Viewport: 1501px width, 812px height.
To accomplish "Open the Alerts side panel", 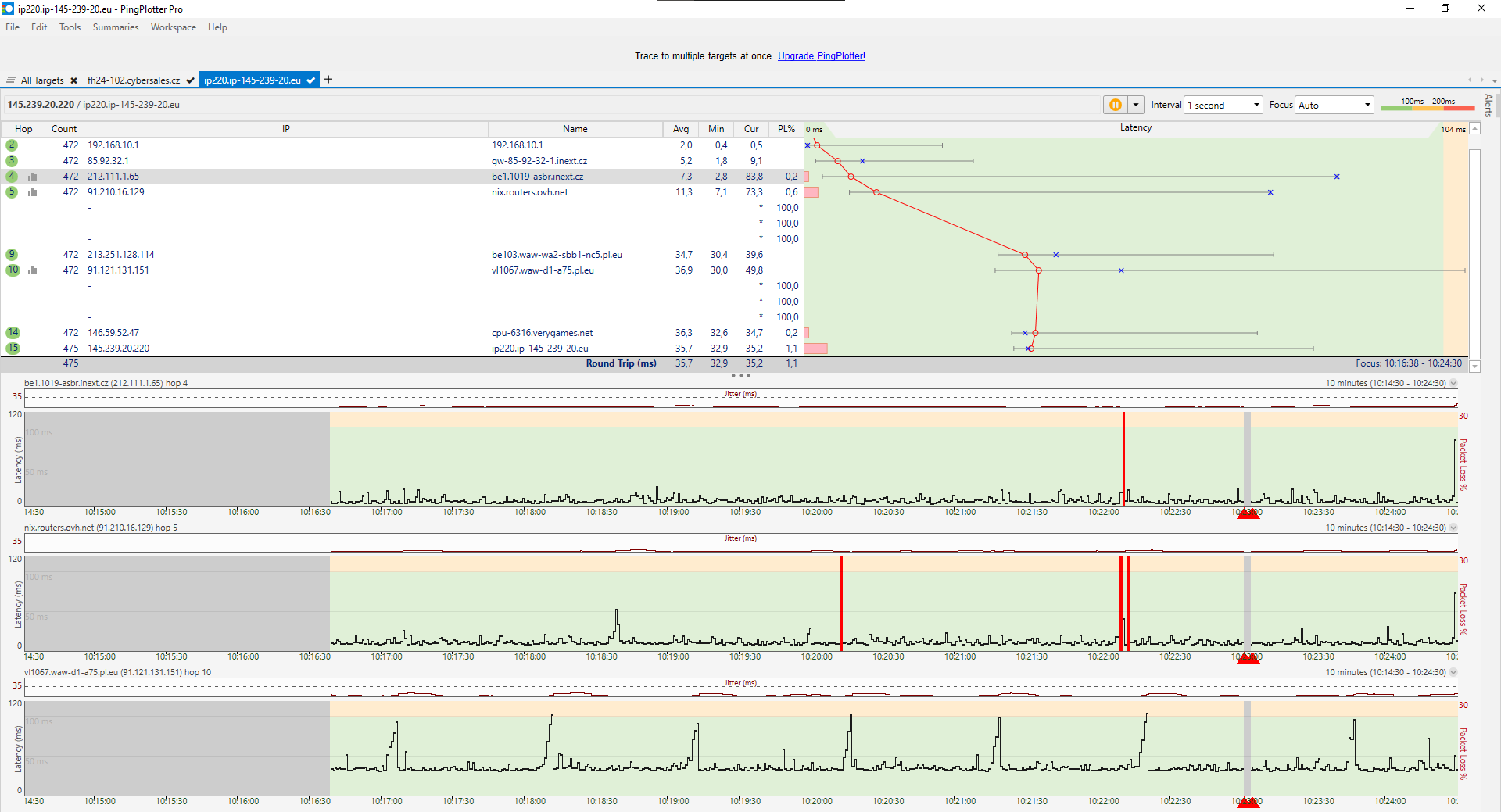I will (x=1488, y=105).
